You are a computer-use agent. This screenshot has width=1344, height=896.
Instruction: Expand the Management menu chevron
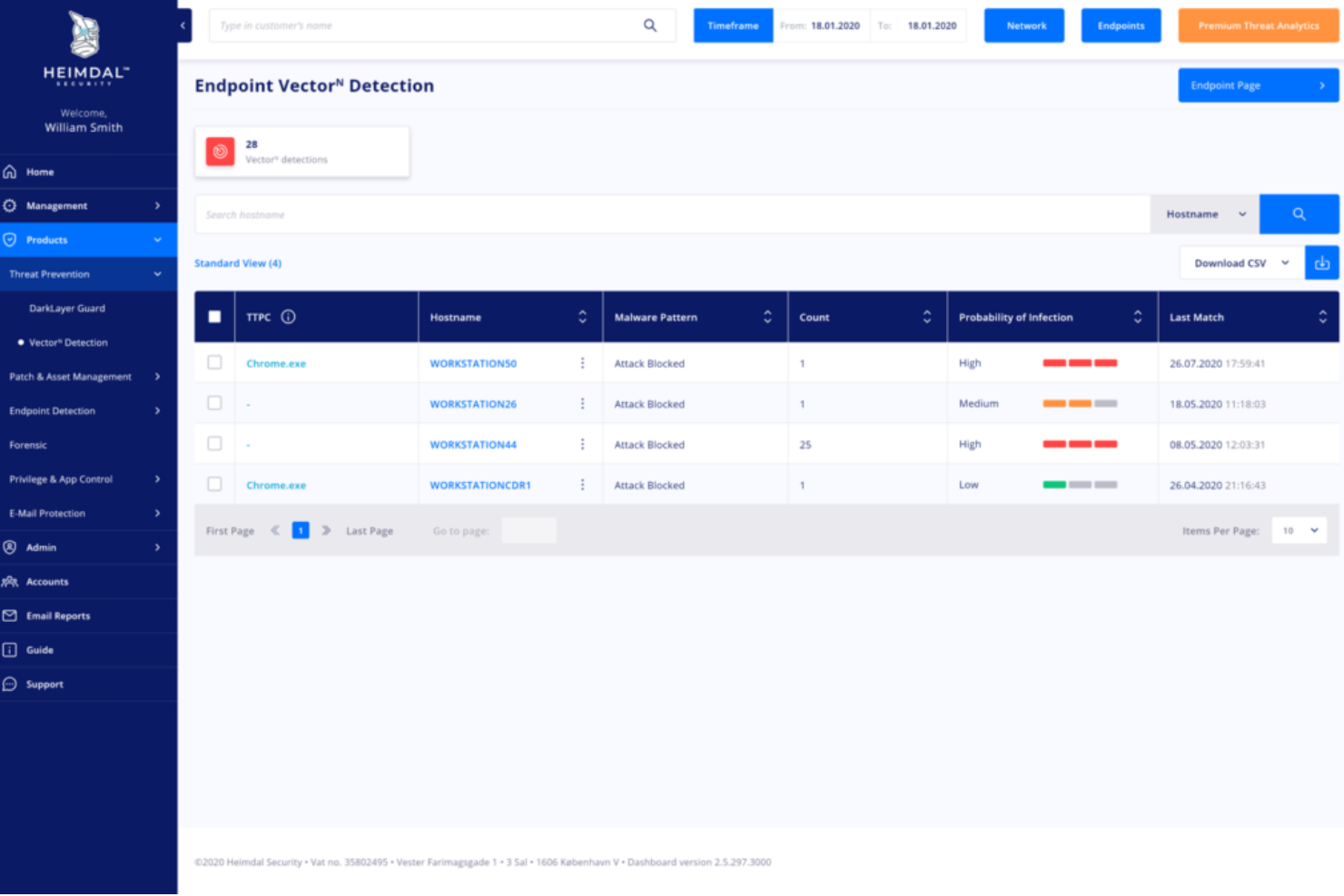(157, 206)
